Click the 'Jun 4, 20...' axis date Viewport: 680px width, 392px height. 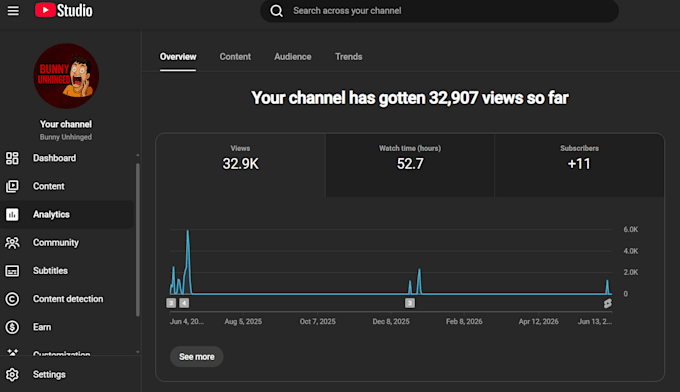pyautogui.click(x=186, y=321)
